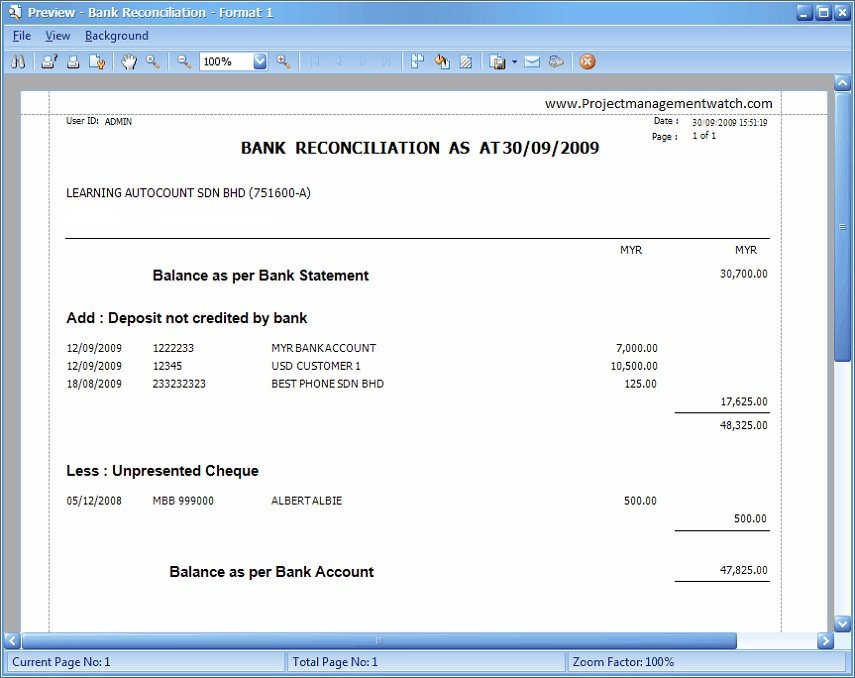Click the background Color fill icon
Image resolution: width=855 pixels, height=678 pixels.
pos(442,62)
